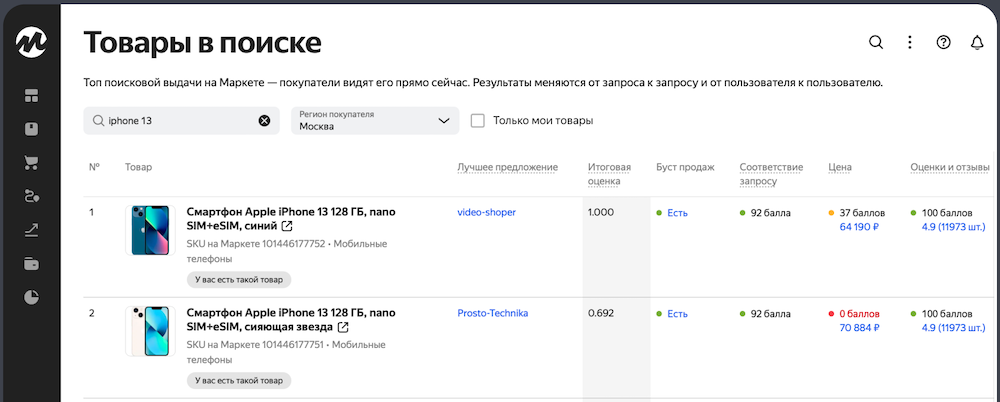
Task: Open the products box icon in sidebar
Action: coord(31,129)
